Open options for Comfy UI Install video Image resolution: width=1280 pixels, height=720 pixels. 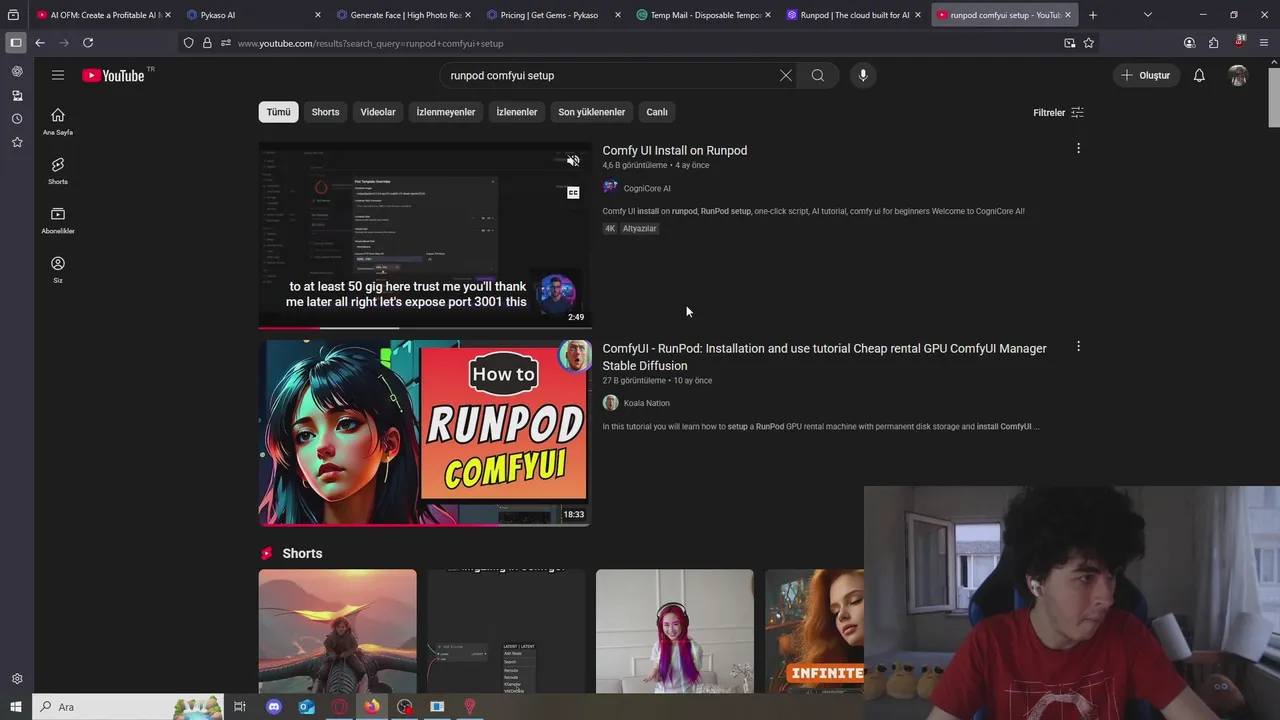pos(1078,148)
